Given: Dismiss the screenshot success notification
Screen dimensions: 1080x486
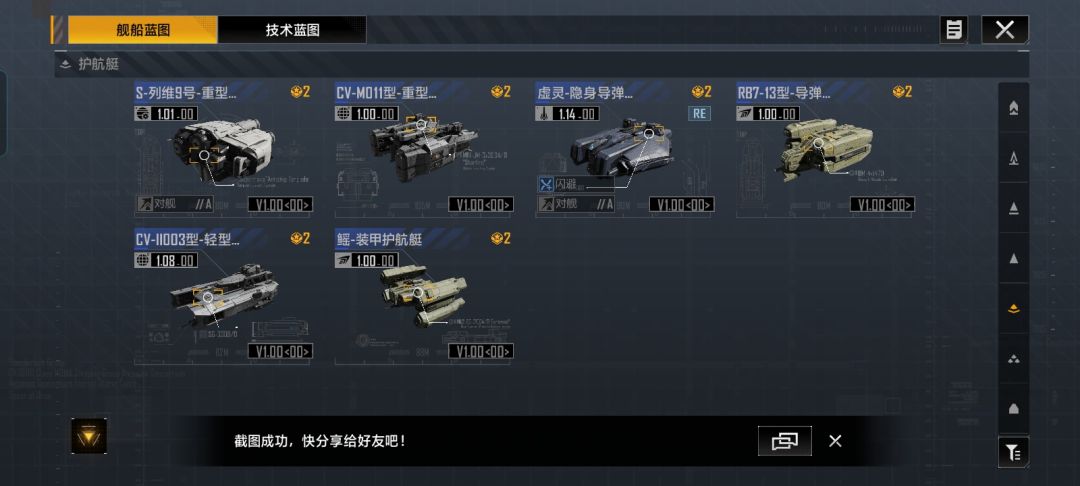Looking at the screenshot, I should click(x=835, y=441).
